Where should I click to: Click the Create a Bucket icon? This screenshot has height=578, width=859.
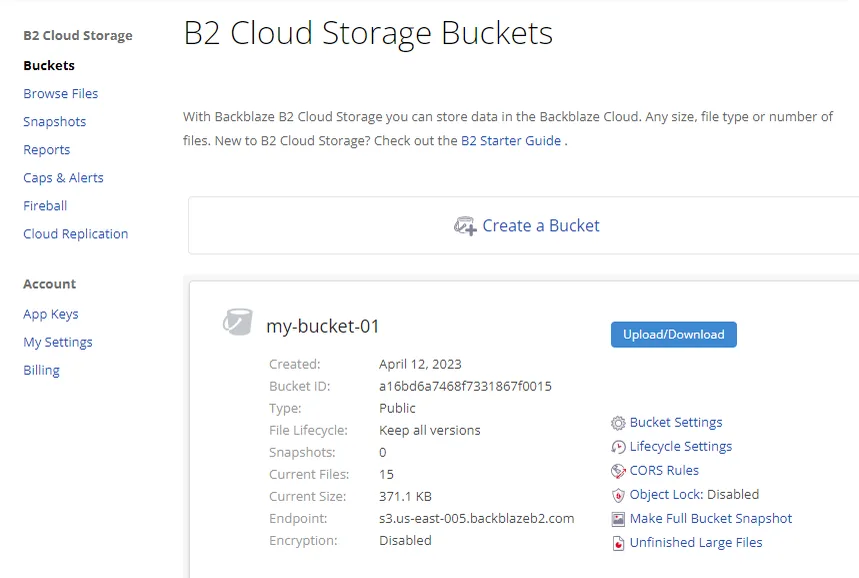[x=465, y=226]
